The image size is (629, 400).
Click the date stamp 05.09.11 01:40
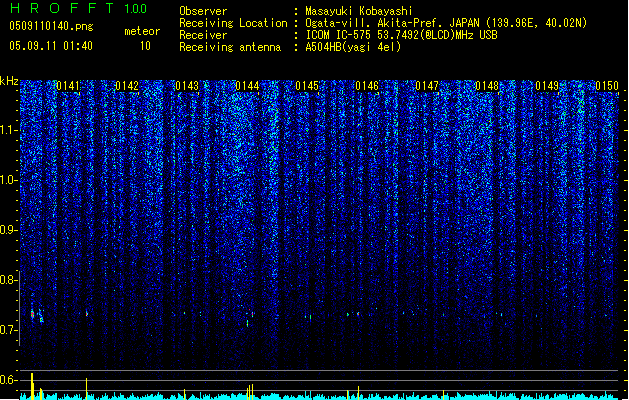pyautogui.click(x=51, y=46)
